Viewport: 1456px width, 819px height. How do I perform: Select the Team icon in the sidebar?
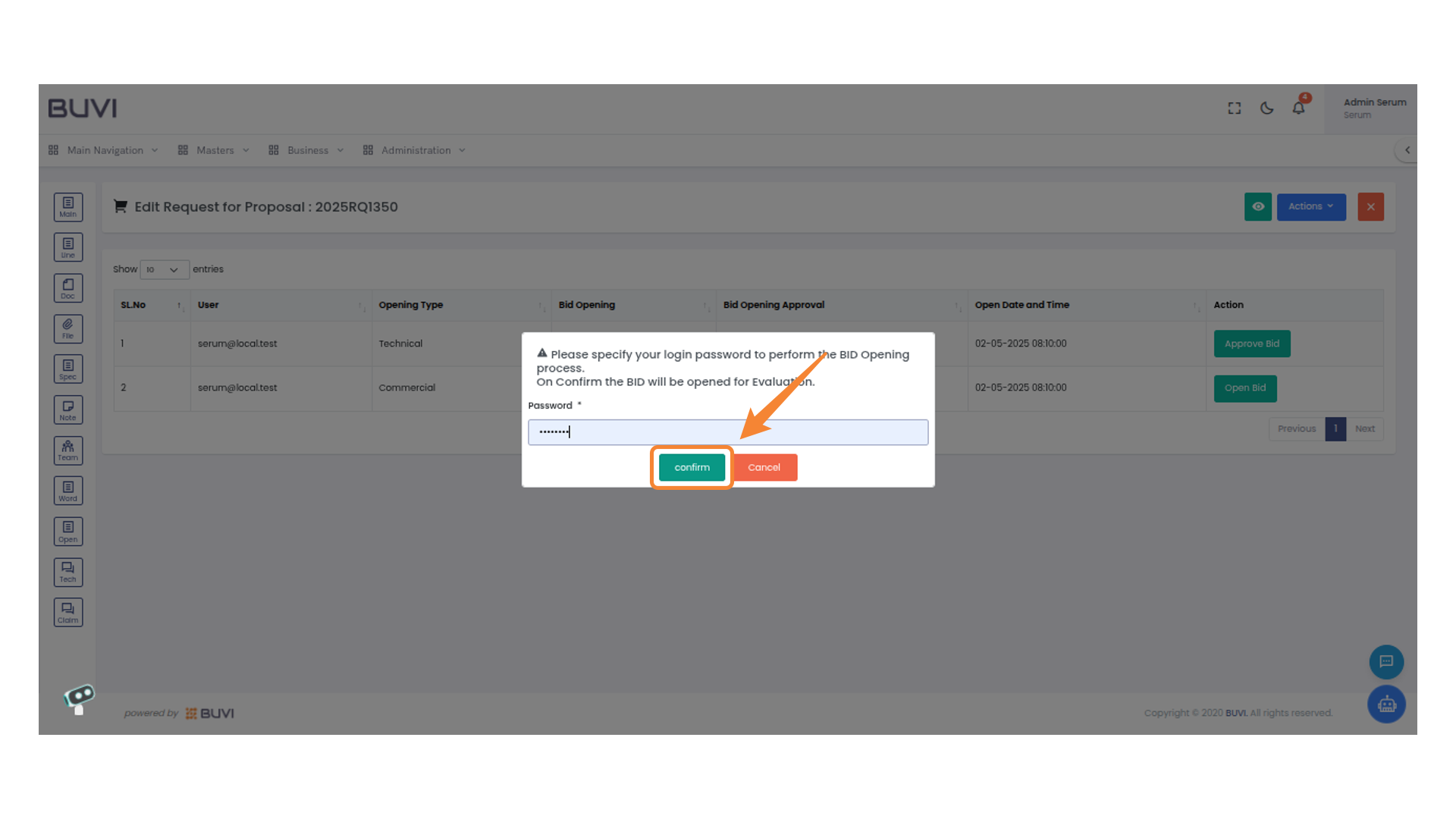pyautogui.click(x=68, y=450)
